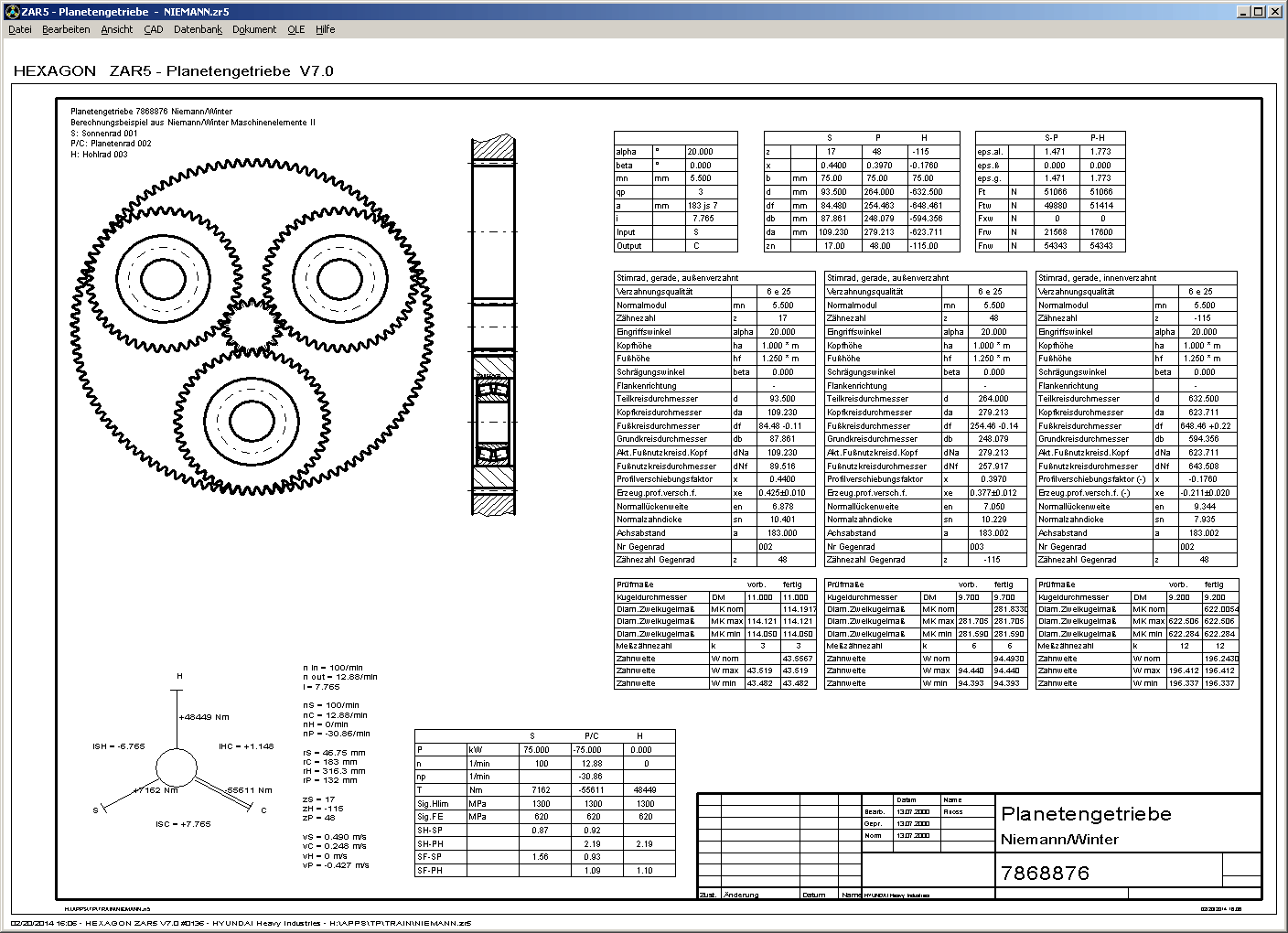
Task: Expand the Dokument menu
Action: click(254, 29)
